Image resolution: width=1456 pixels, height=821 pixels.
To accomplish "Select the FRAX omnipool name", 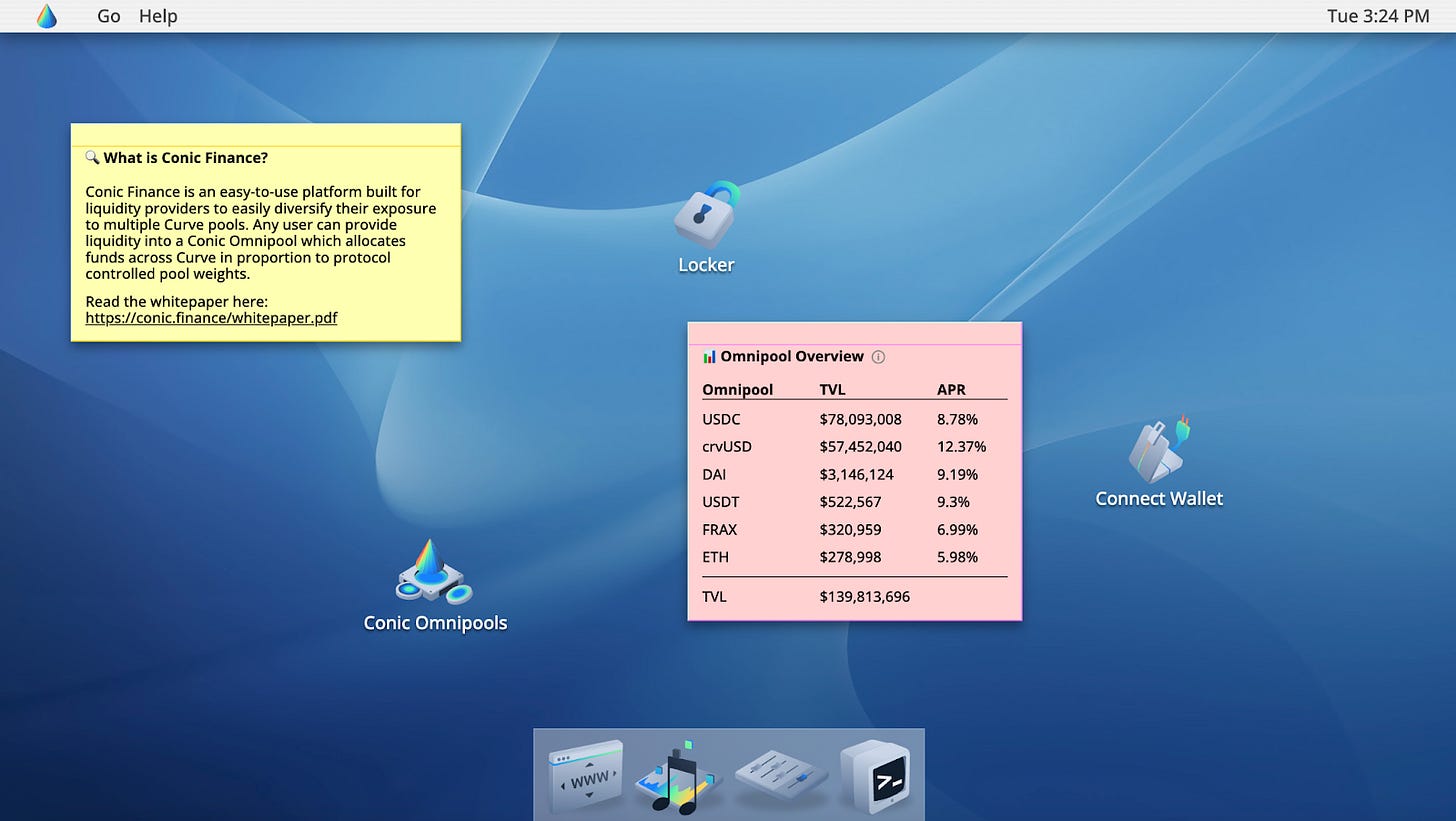I will click(x=720, y=529).
